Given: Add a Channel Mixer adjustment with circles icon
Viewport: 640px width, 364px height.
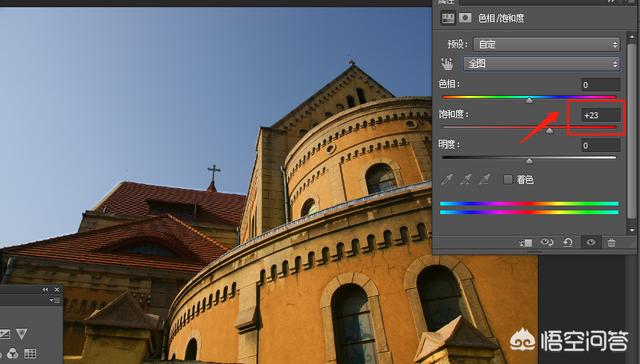Looking at the screenshot, I should (13, 353).
